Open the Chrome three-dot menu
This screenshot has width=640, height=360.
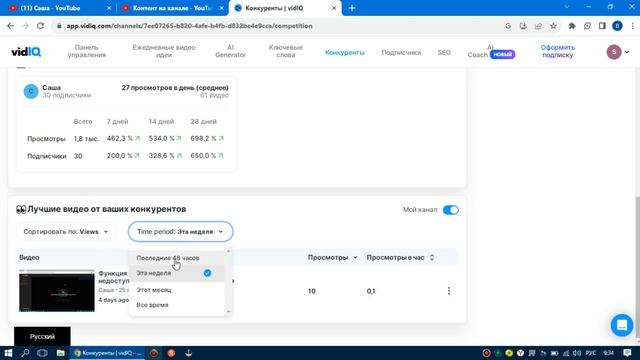click(x=632, y=26)
